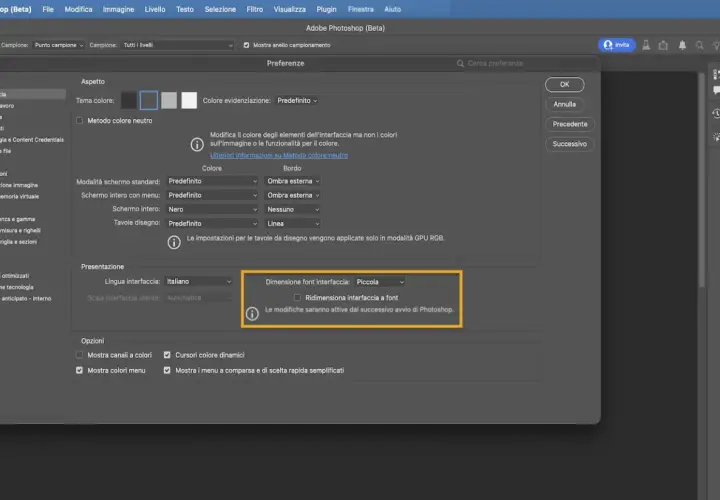The width and height of the screenshot is (720, 500).
Task: Open the Punto campione dropdown
Action: 58,45
